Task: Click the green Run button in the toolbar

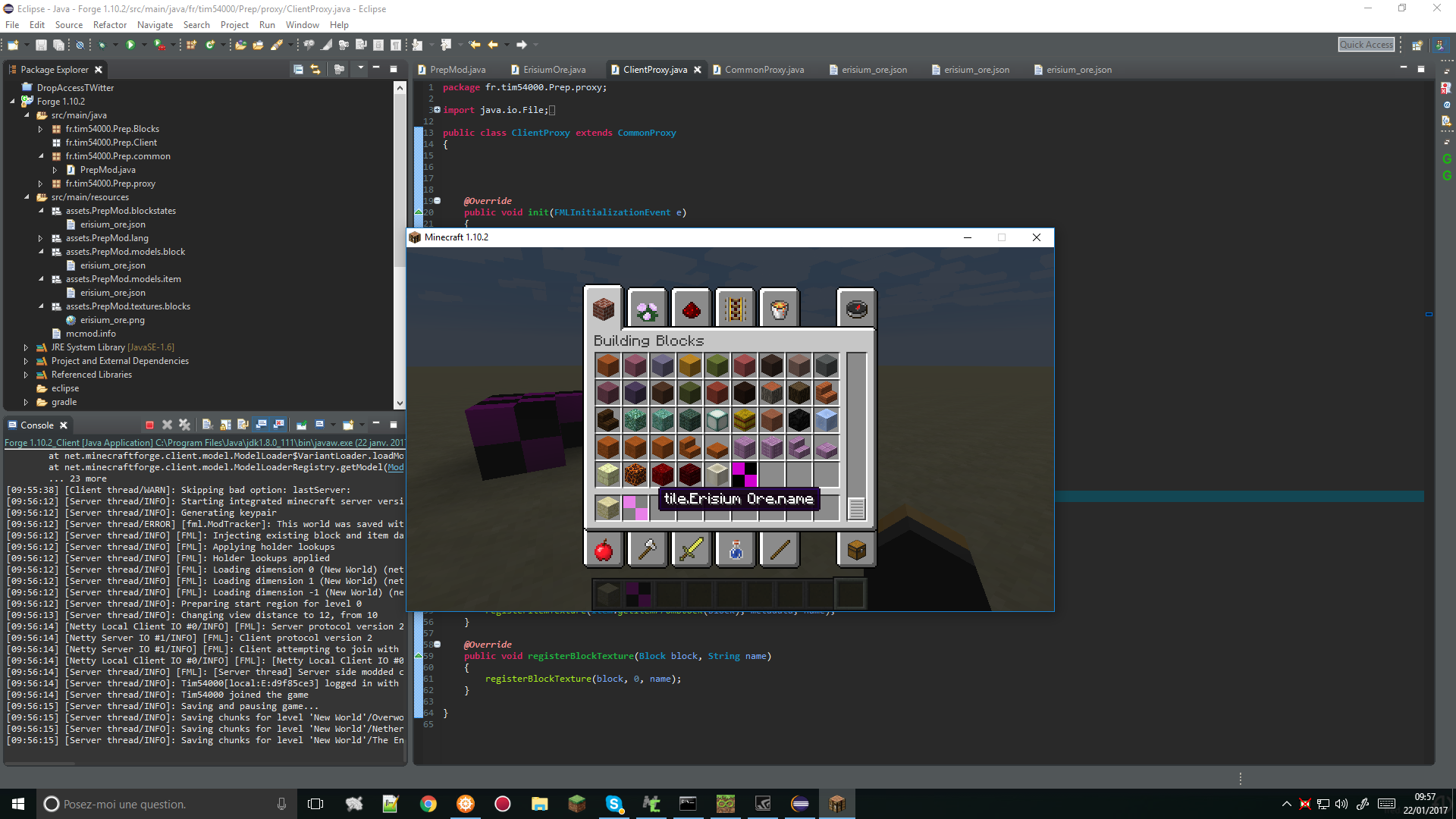Action: (130, 45)
